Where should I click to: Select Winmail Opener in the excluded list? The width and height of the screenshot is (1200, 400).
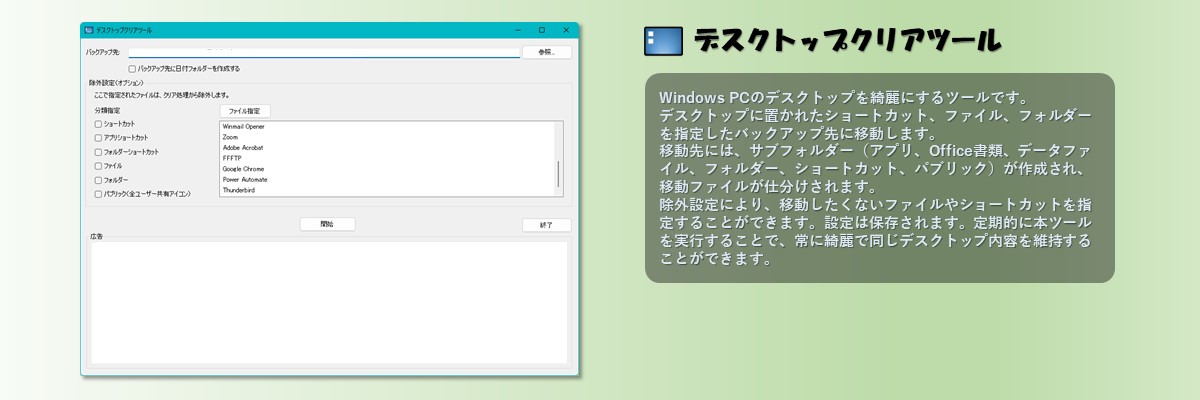pos(243,127)
